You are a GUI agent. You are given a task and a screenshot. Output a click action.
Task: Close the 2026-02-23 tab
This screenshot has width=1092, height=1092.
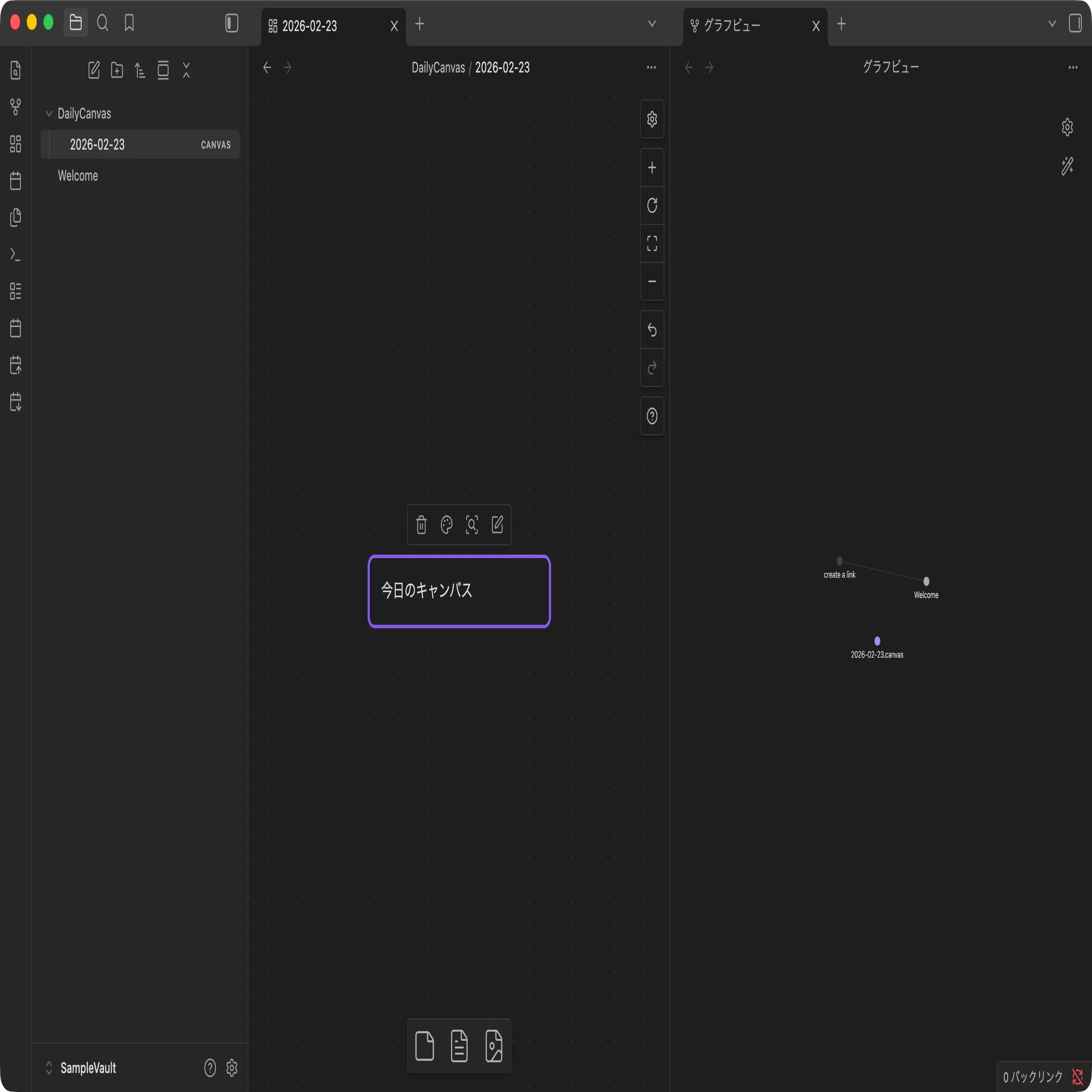pyautogui.click(x=394, y=26)
